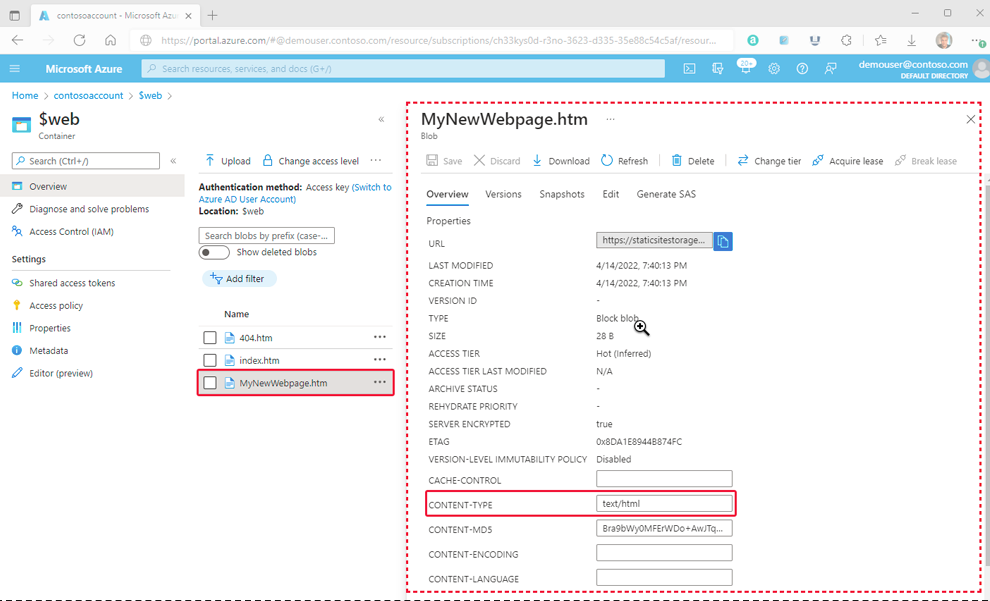Download the MyNewWebpage.htm blob
This screenshot has height=601, width=990.
click(x=561, y=161)
